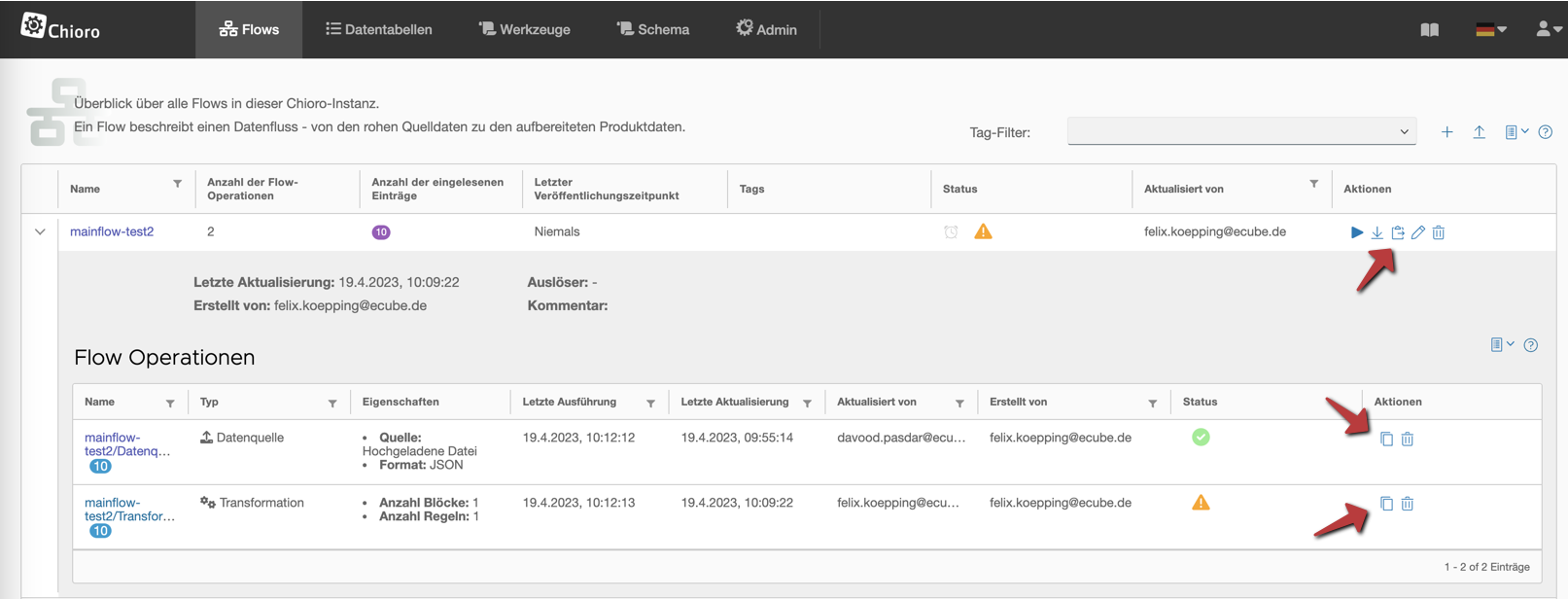Open the documentation book icon

1429,30
